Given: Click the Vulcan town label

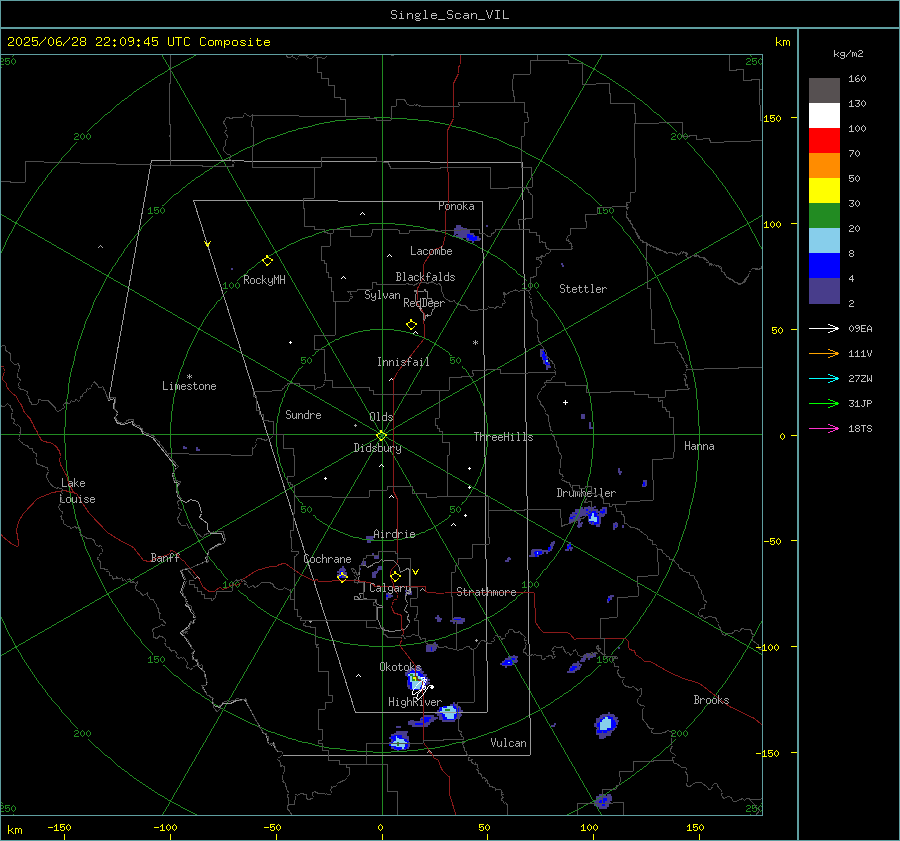Looking at the screenshot, I should (508, 743).
